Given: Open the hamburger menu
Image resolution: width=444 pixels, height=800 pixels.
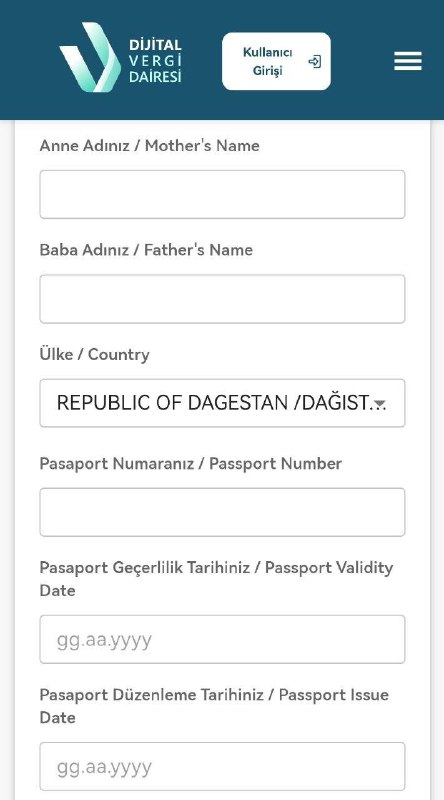Looking at the screenshot, I should point(408,61).
